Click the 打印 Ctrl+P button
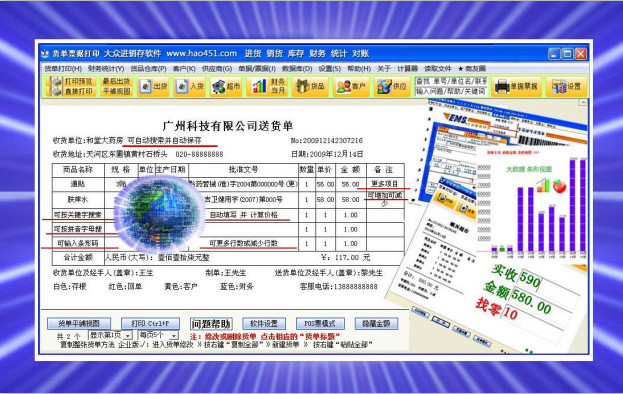623x394 pixels. 150,324
